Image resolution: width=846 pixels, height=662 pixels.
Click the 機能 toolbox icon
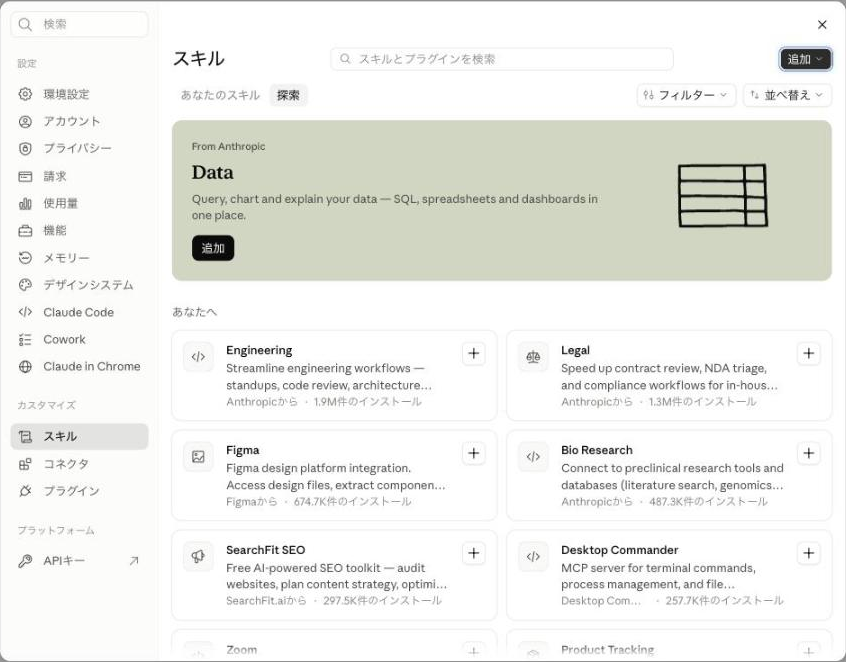coord(25,230)
